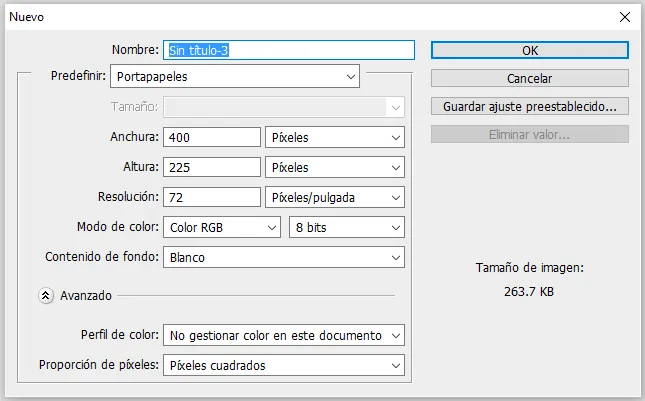
Task: Open the Perfil de color dropdown
Action: 284,335
